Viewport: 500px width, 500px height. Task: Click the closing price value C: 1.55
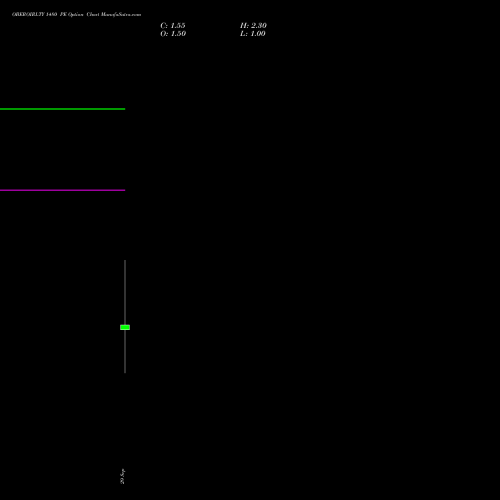pos(173,26)
